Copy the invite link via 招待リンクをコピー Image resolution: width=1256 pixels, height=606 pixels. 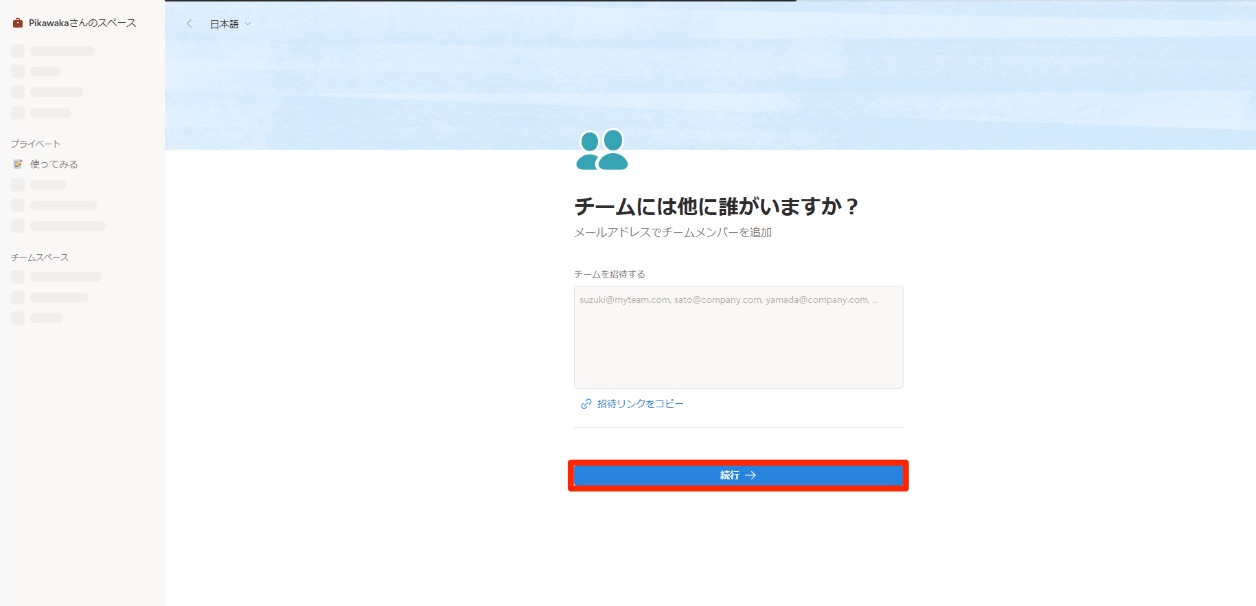click(x=640, y=404)
